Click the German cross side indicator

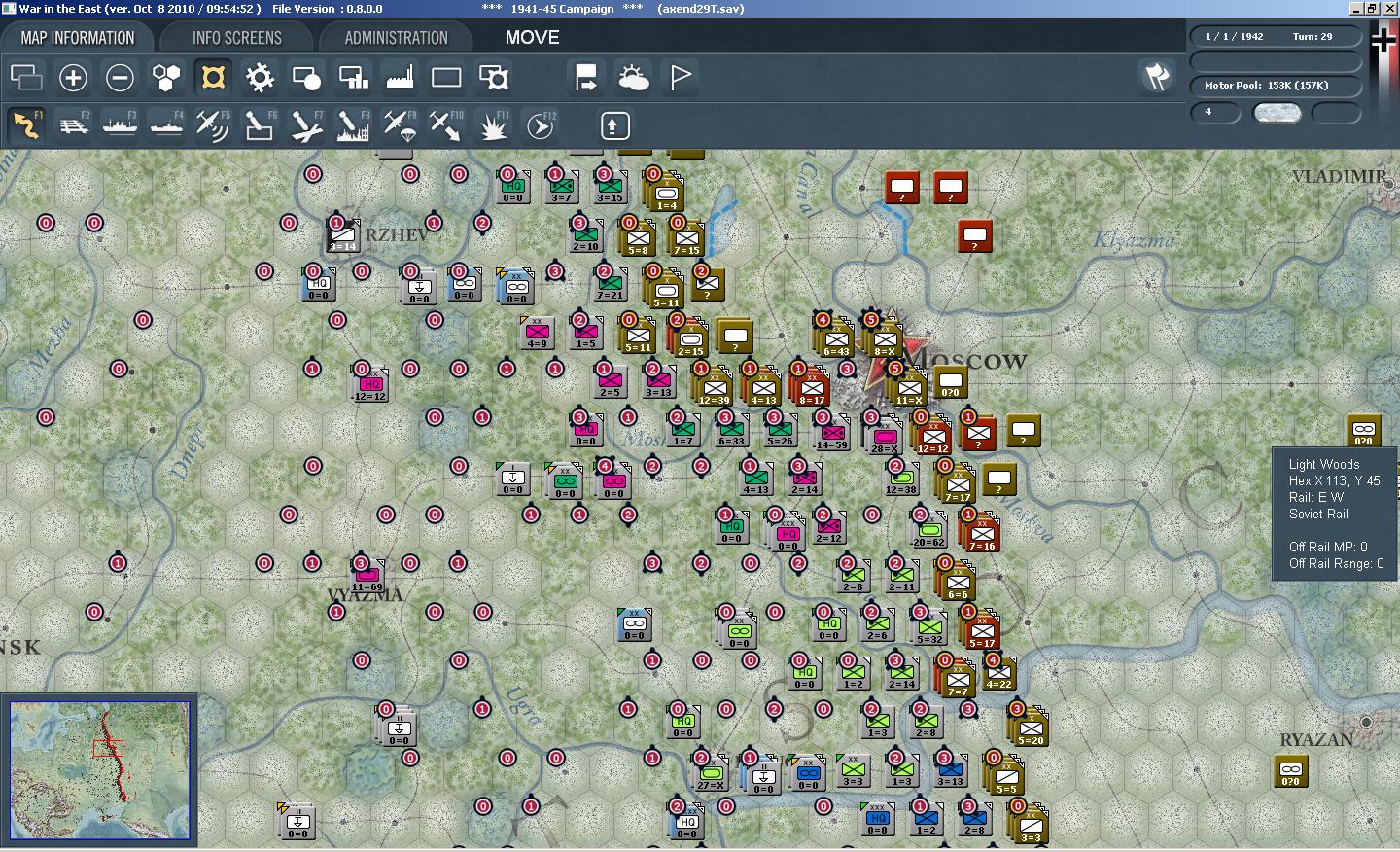(x=1383, y=41)
